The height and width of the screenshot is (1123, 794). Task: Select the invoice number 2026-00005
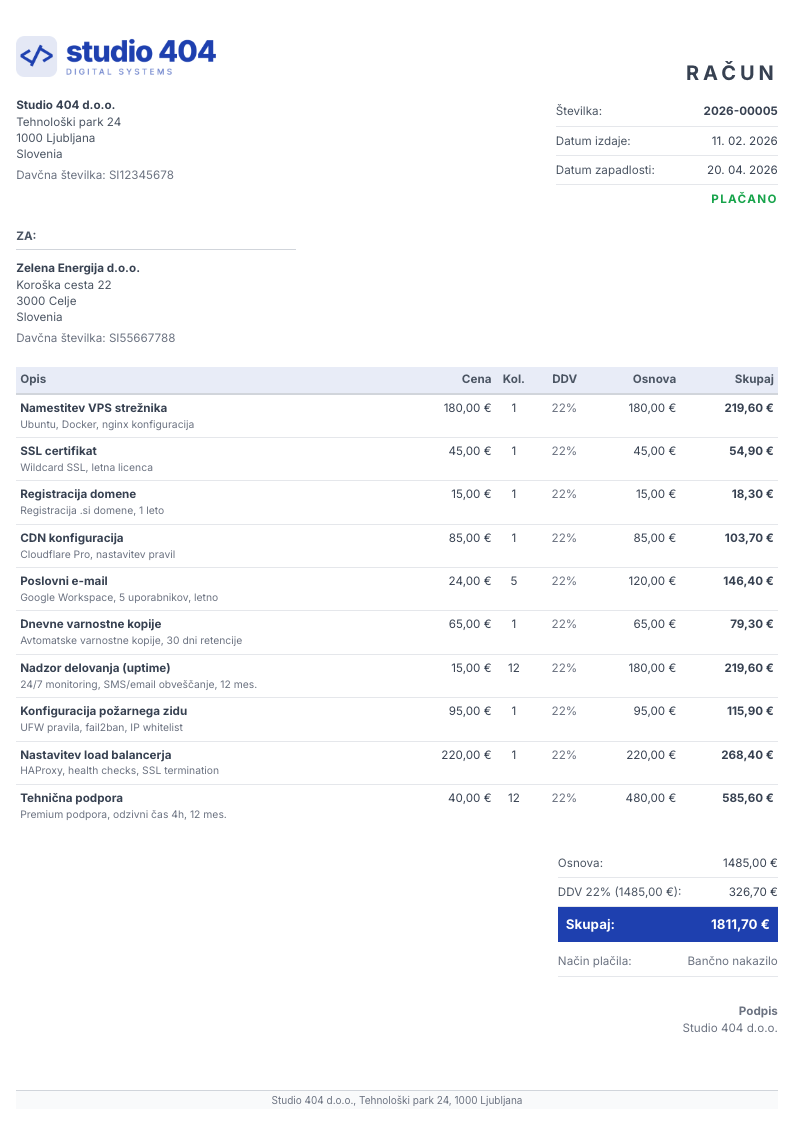(x=740, y=111)
